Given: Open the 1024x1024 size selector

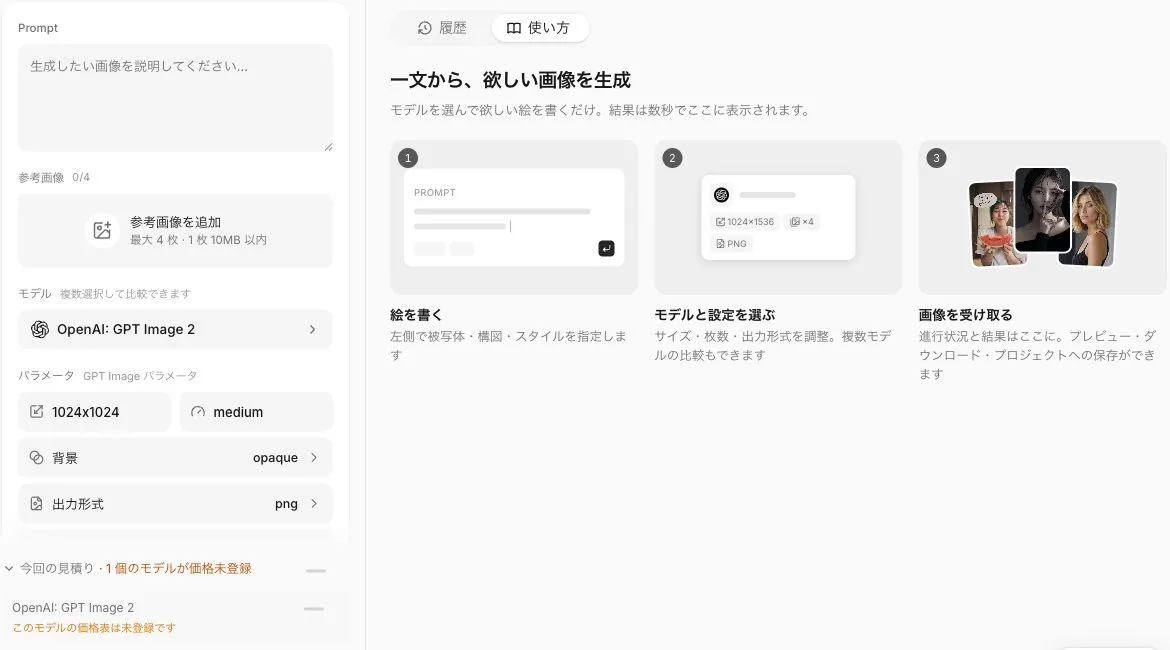Looking at the screenshot, I should tap(95, 412).
